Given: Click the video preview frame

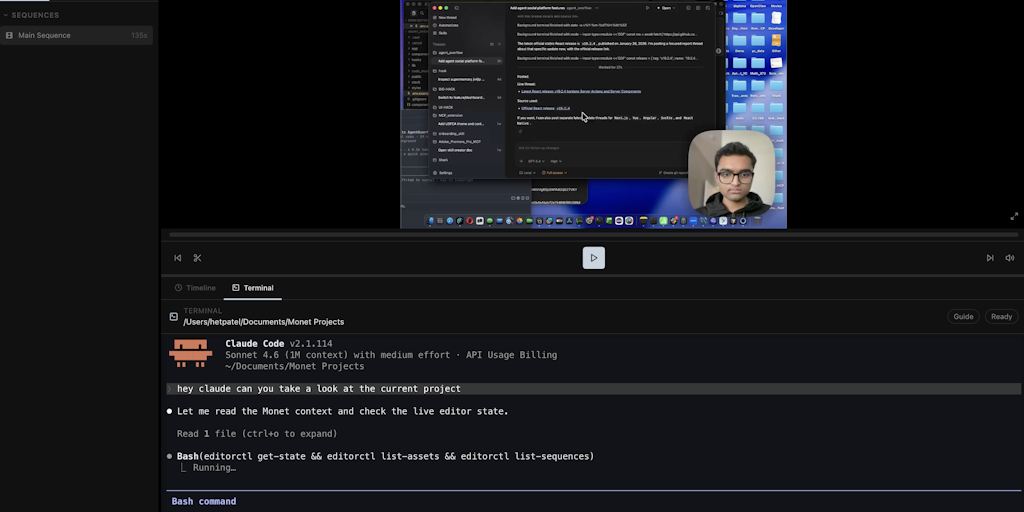Looking at the screenshot, I should tap(593, 114).
